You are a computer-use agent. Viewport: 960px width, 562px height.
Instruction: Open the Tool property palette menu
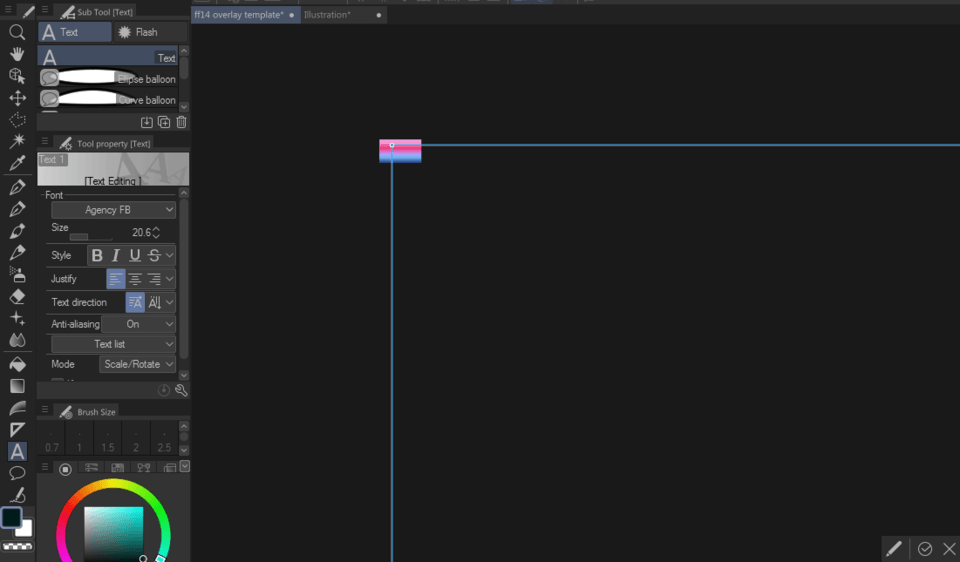pyautogui.click(x=45, y=141)
